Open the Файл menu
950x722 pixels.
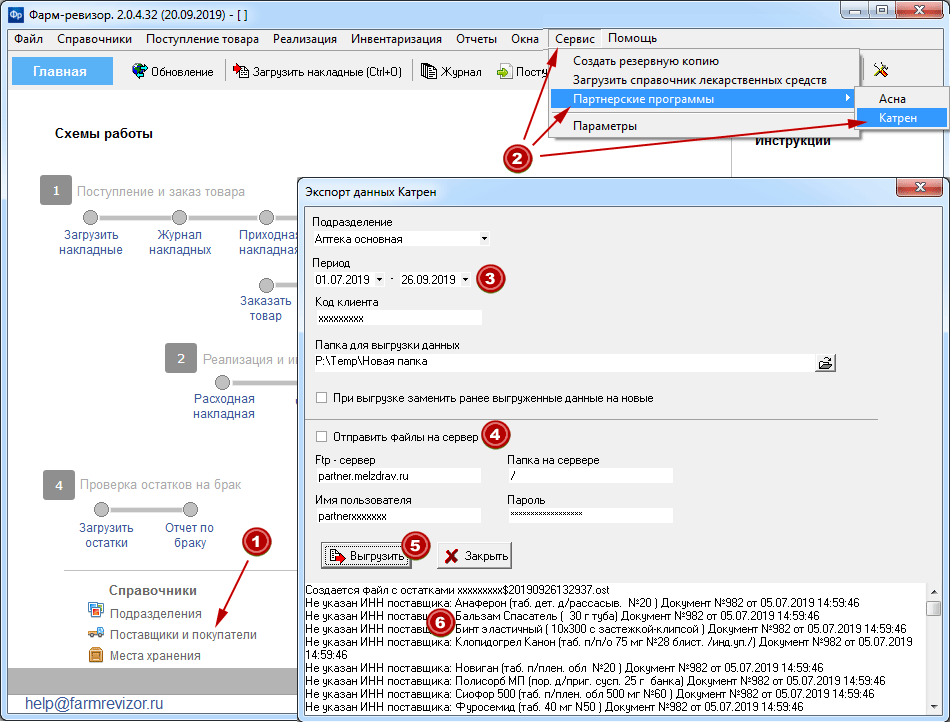pos(28,39)
